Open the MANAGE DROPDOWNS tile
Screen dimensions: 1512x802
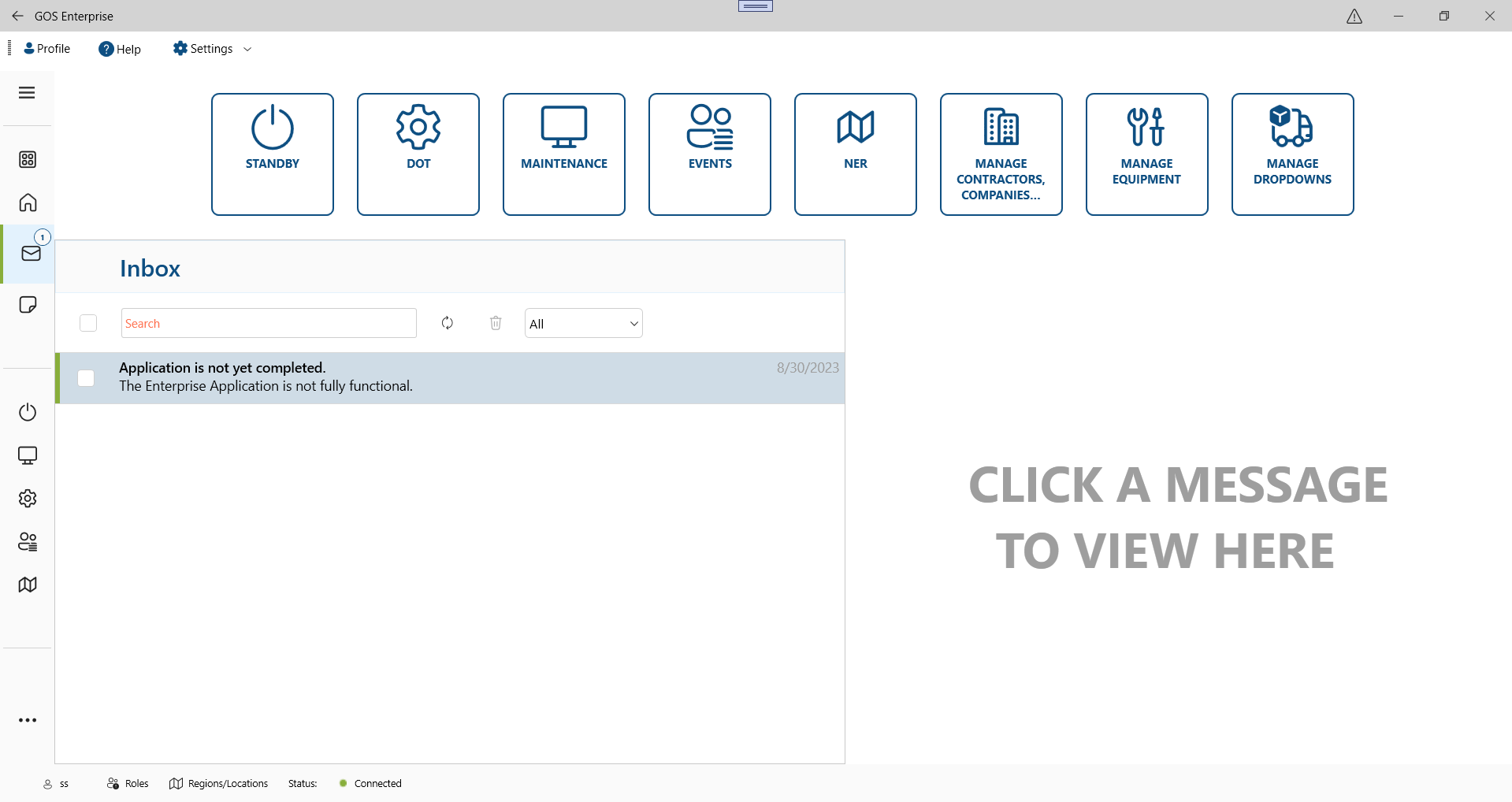(1292, 154)
